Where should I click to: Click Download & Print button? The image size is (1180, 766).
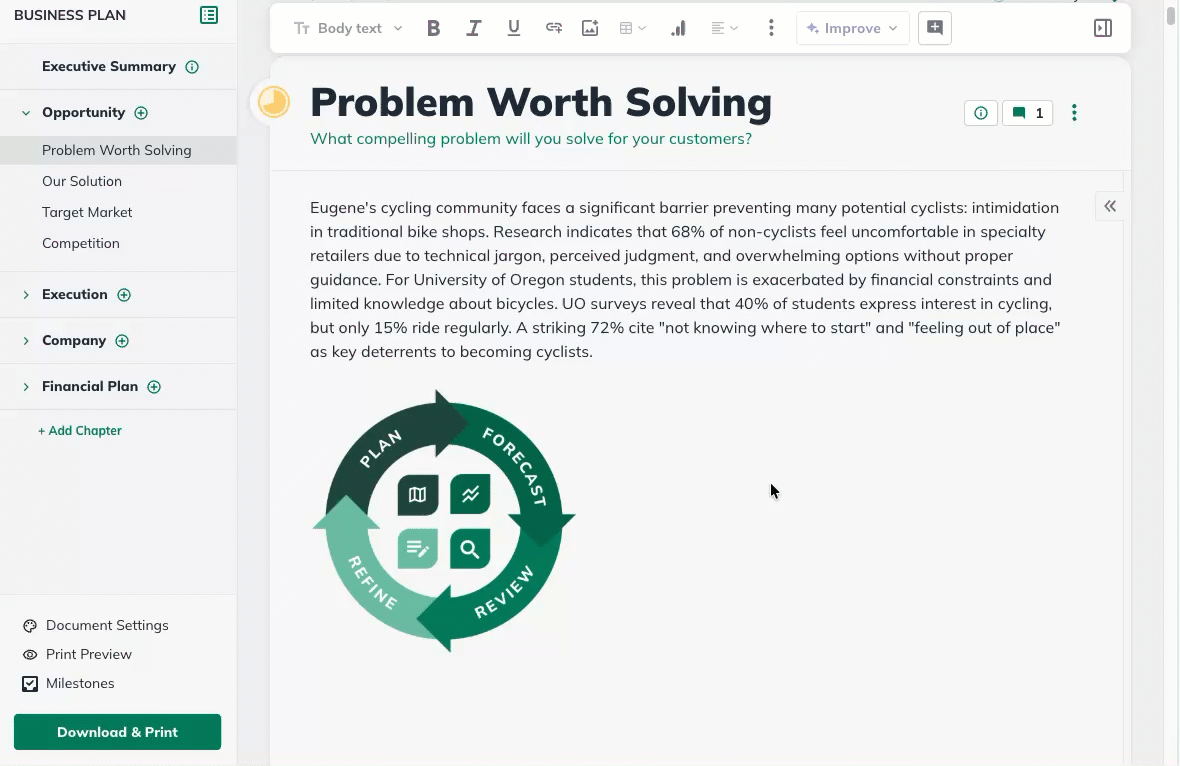point(117,732)
